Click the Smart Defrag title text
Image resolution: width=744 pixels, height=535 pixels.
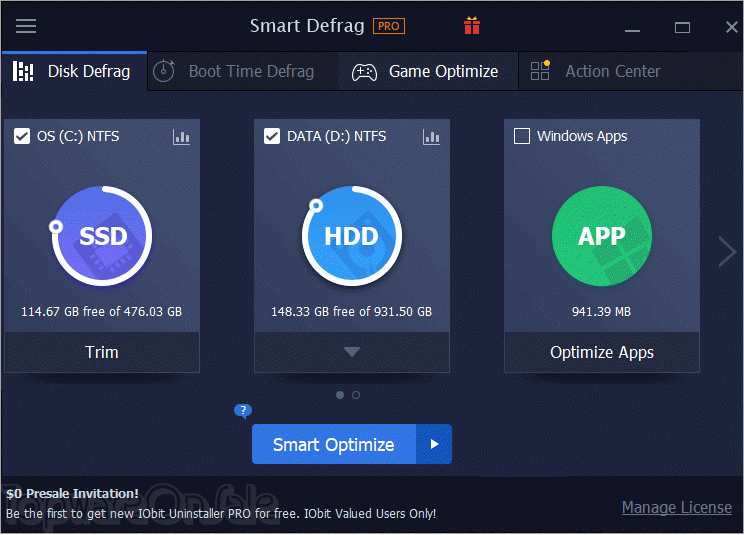click(x=307, y=26)
